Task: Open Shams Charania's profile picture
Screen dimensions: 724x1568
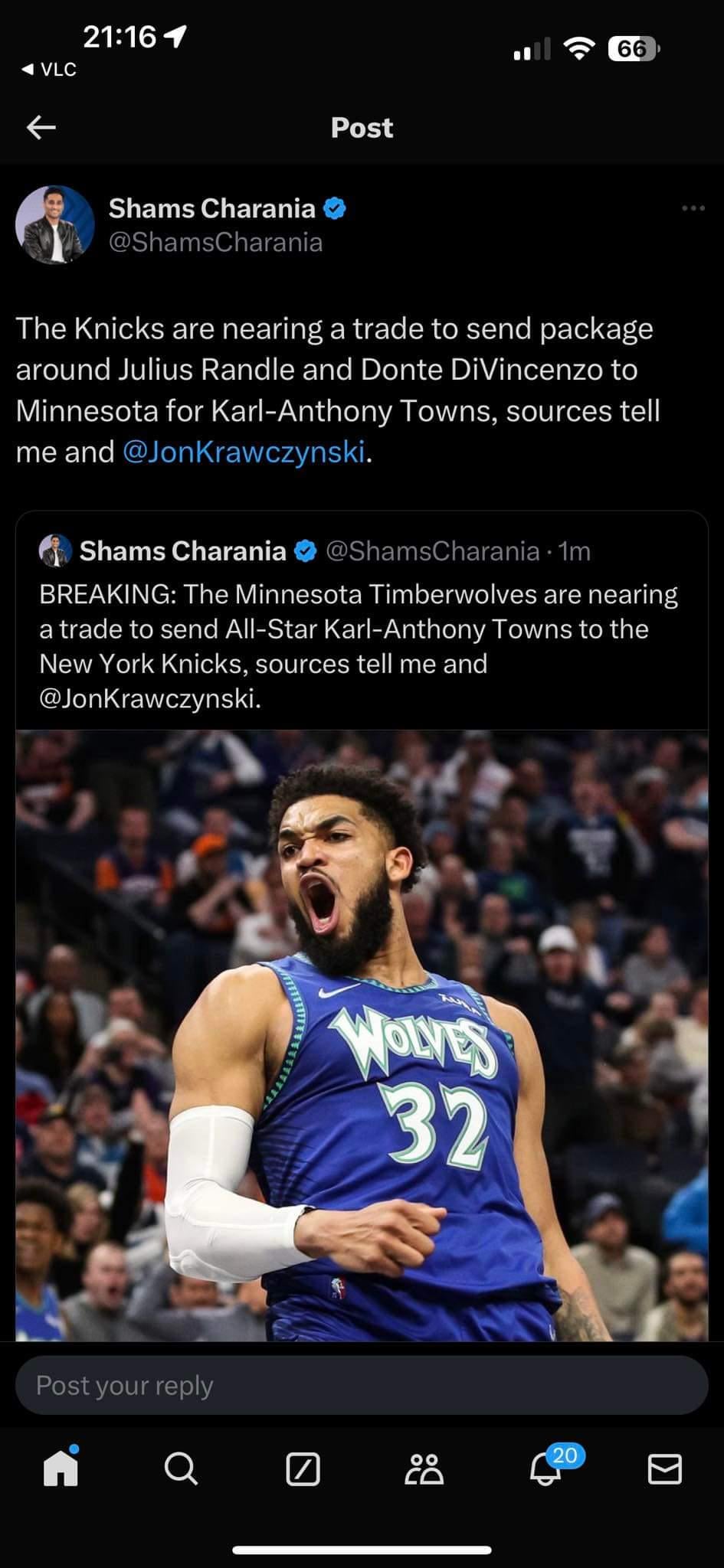Action: [x=54, y=225]
